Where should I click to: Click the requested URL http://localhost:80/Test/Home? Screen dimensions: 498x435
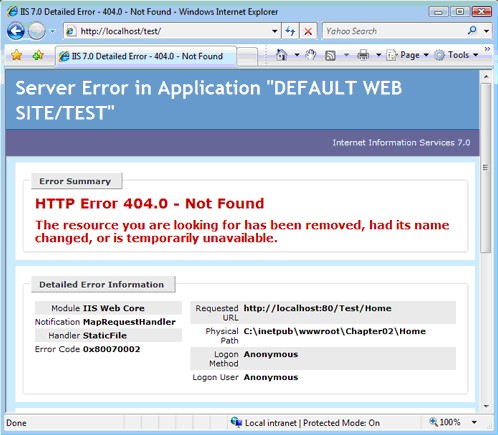[x=317, y=308]
